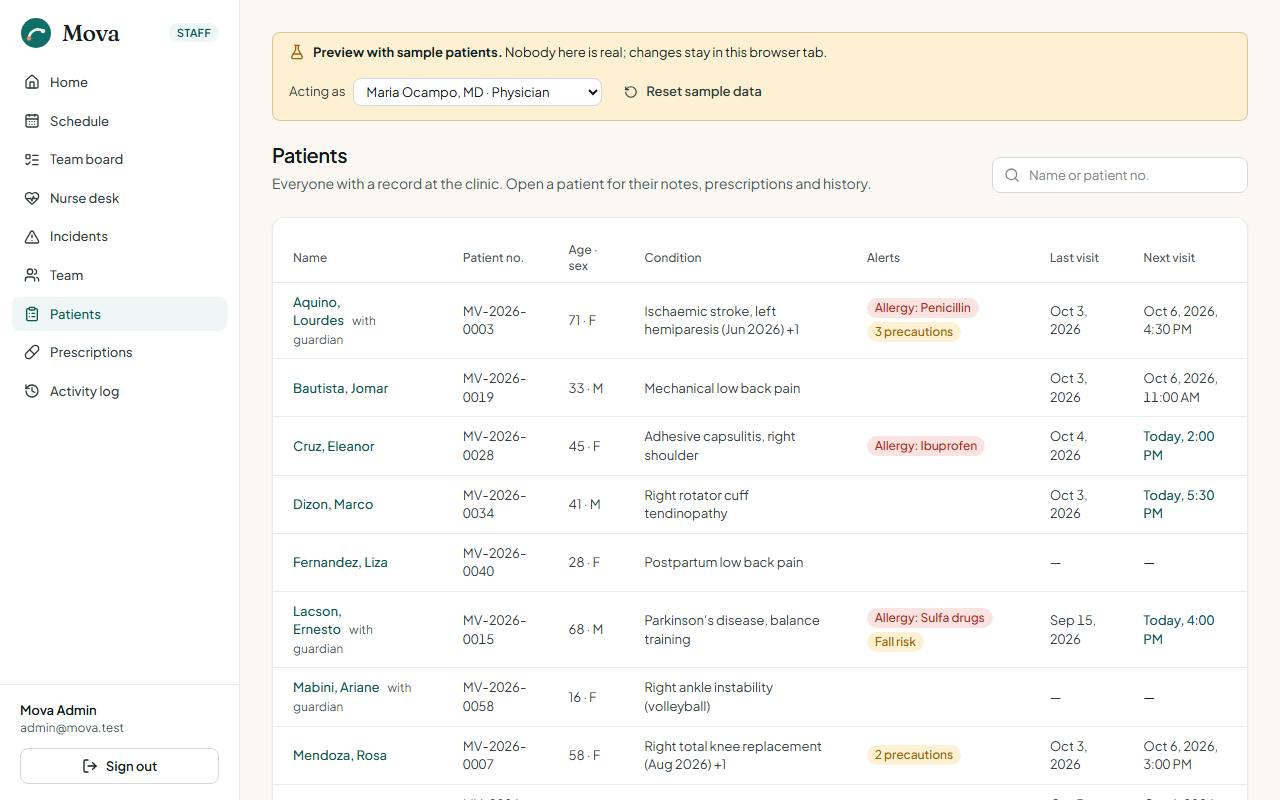Click the Allergy: Ibuprofen alert badge
Viewport: 1280px width, 800px height.
[x=926, y=446]
